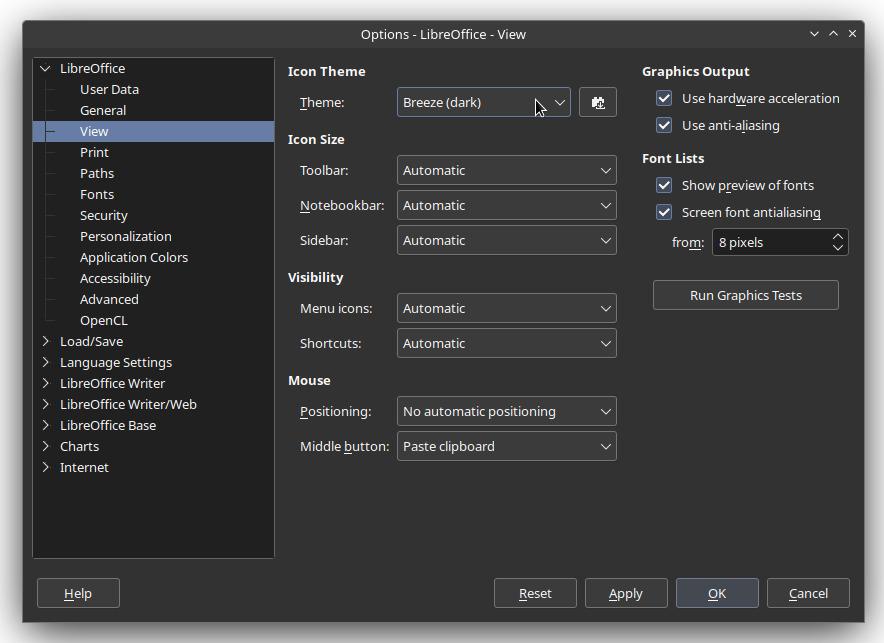
Task: Select Application Colors in the tree
Action: coord(134,257)
